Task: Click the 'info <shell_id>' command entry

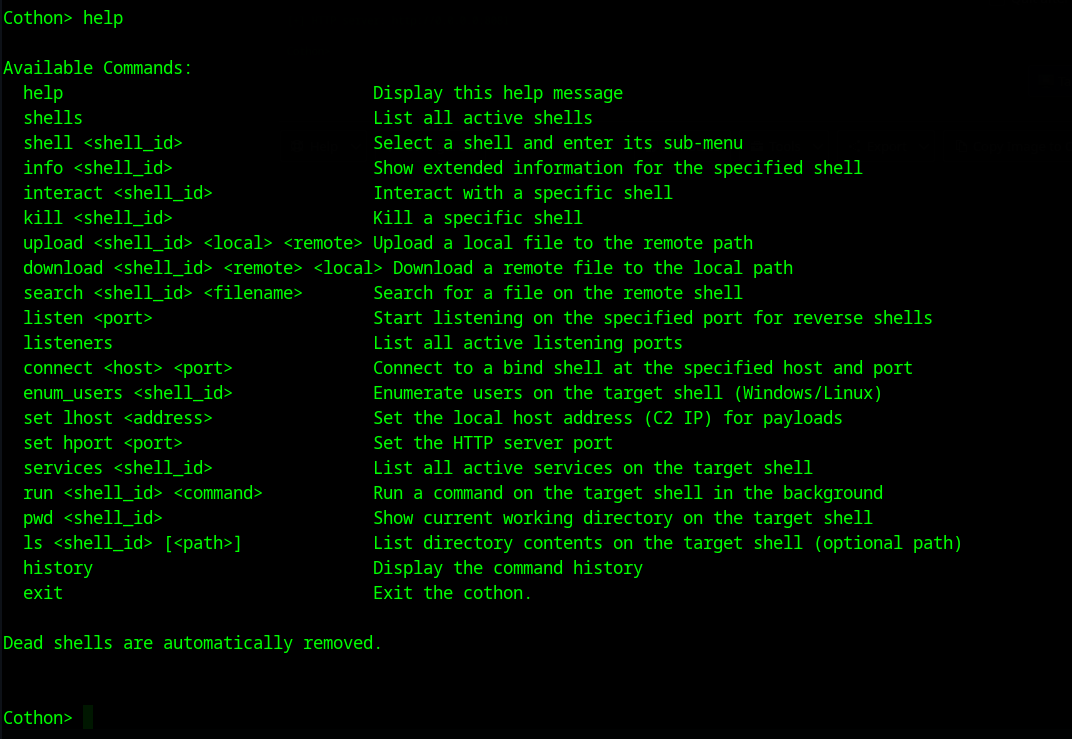Action: tap(98, 168)
